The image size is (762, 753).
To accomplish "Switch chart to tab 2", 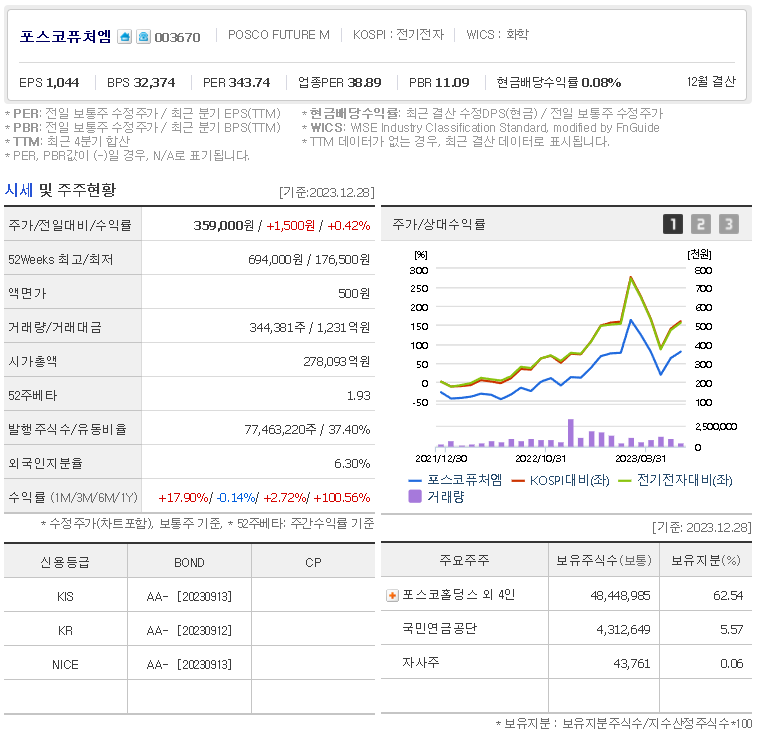I will point(701,224).
